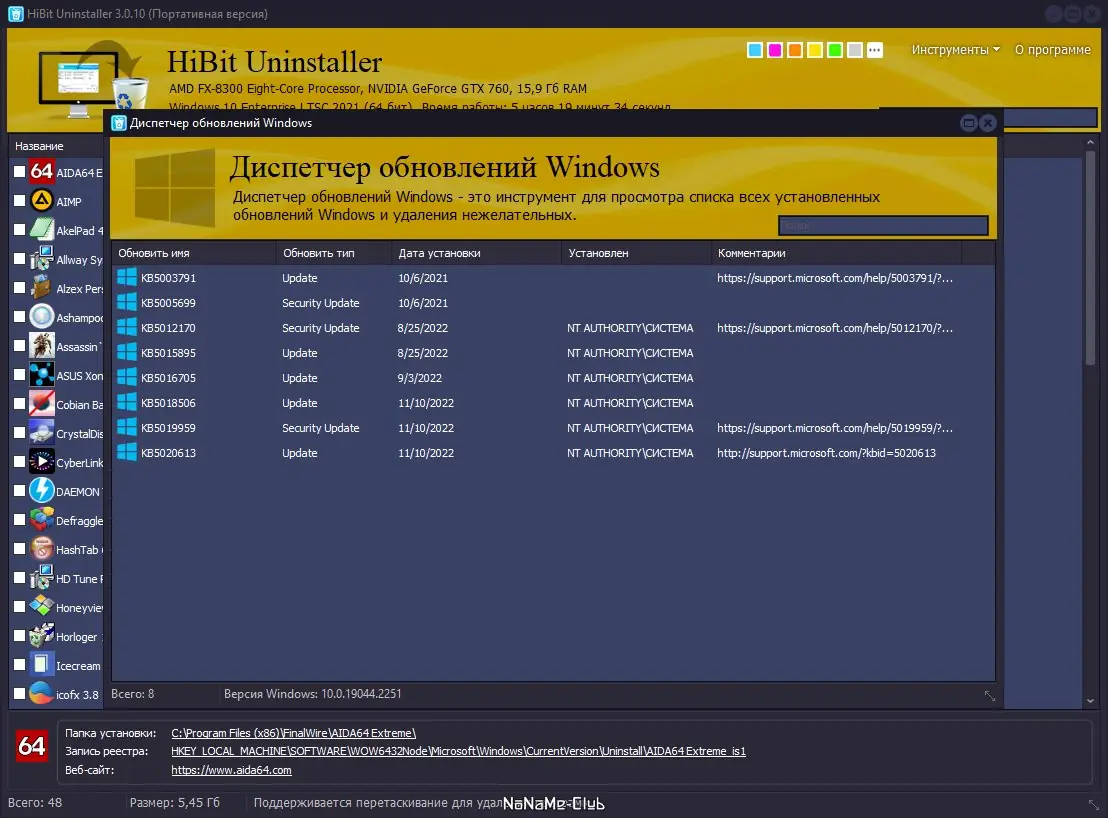Select the orange color theme swatch
This screenshot has height=818, width=1108.
click(x=794, y=50)
